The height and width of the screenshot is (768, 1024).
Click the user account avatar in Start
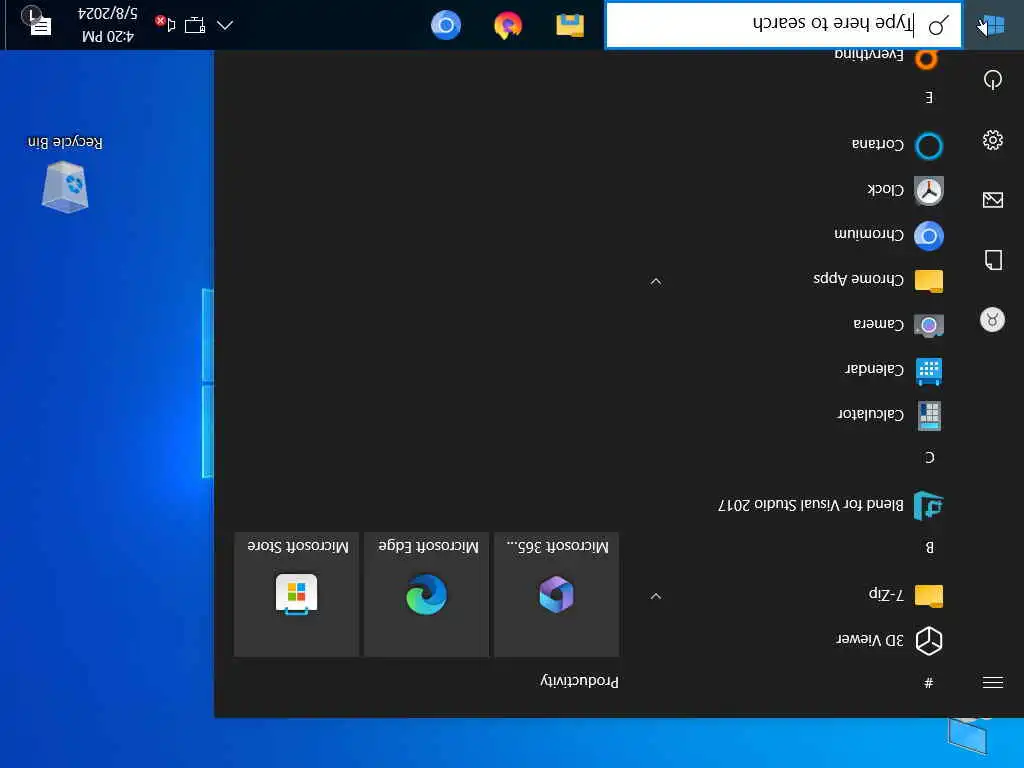pyautogui.click(x=993, y=319)
